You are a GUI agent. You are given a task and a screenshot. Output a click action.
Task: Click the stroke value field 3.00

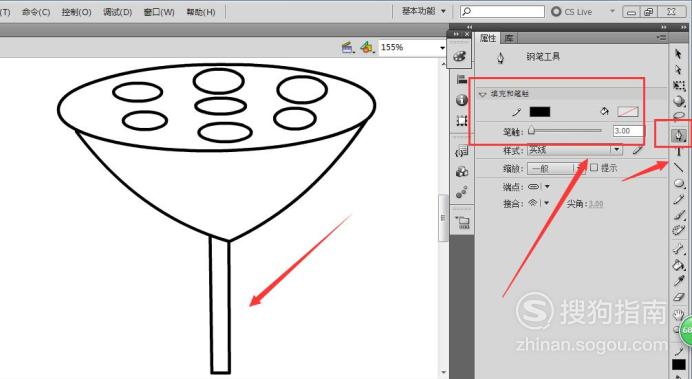tap(628, 131)
